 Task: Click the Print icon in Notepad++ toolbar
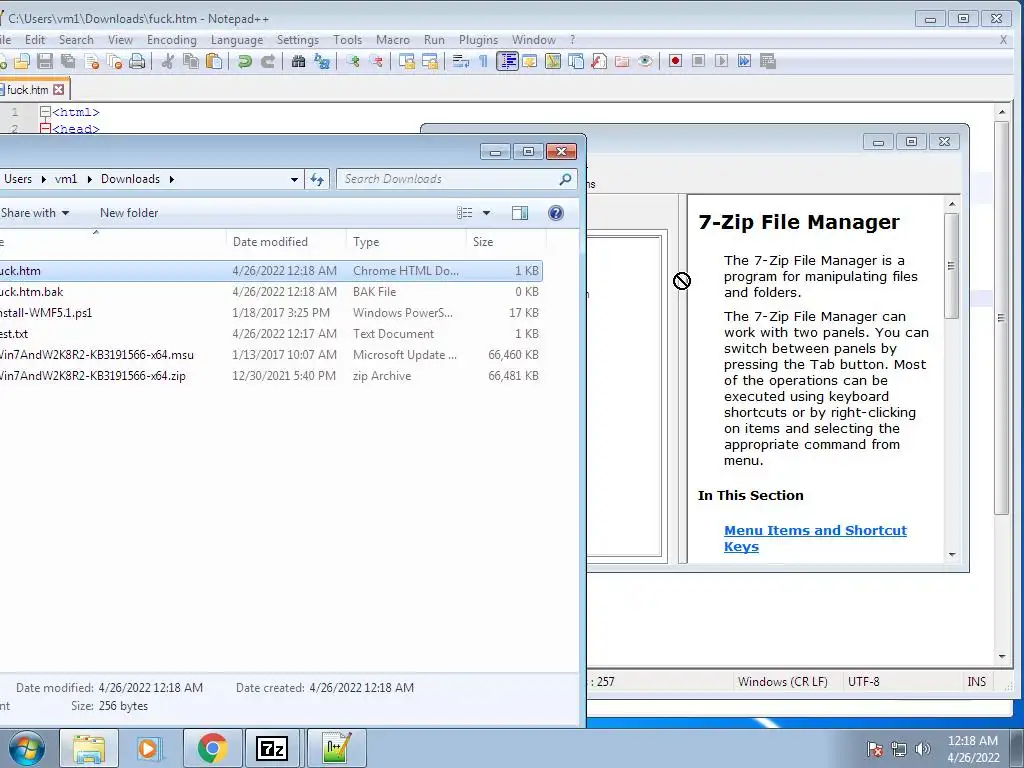(x=137, y=61)
